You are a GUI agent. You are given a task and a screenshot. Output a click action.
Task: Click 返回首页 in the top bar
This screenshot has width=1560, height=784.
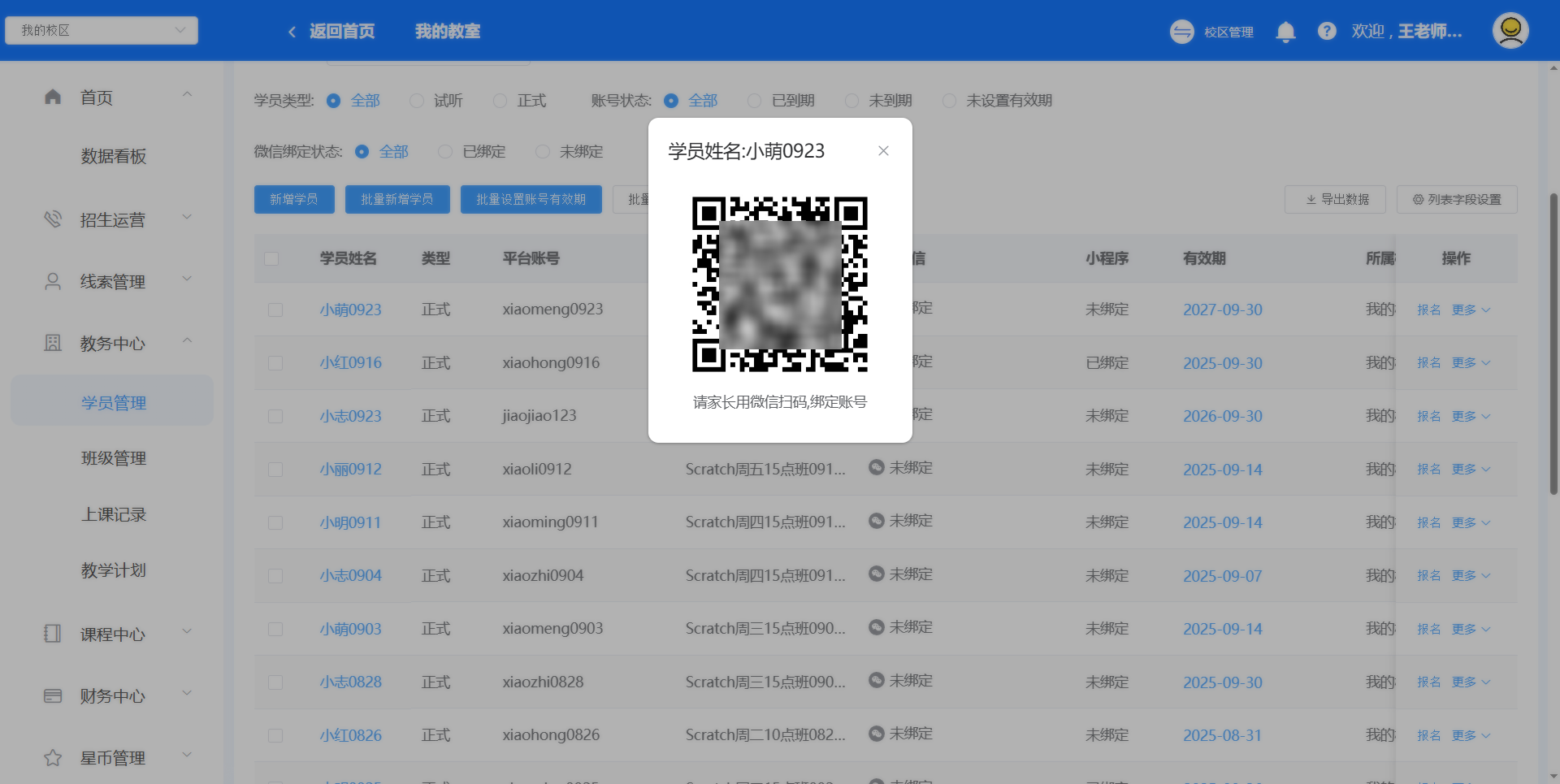tap(342, 32)
